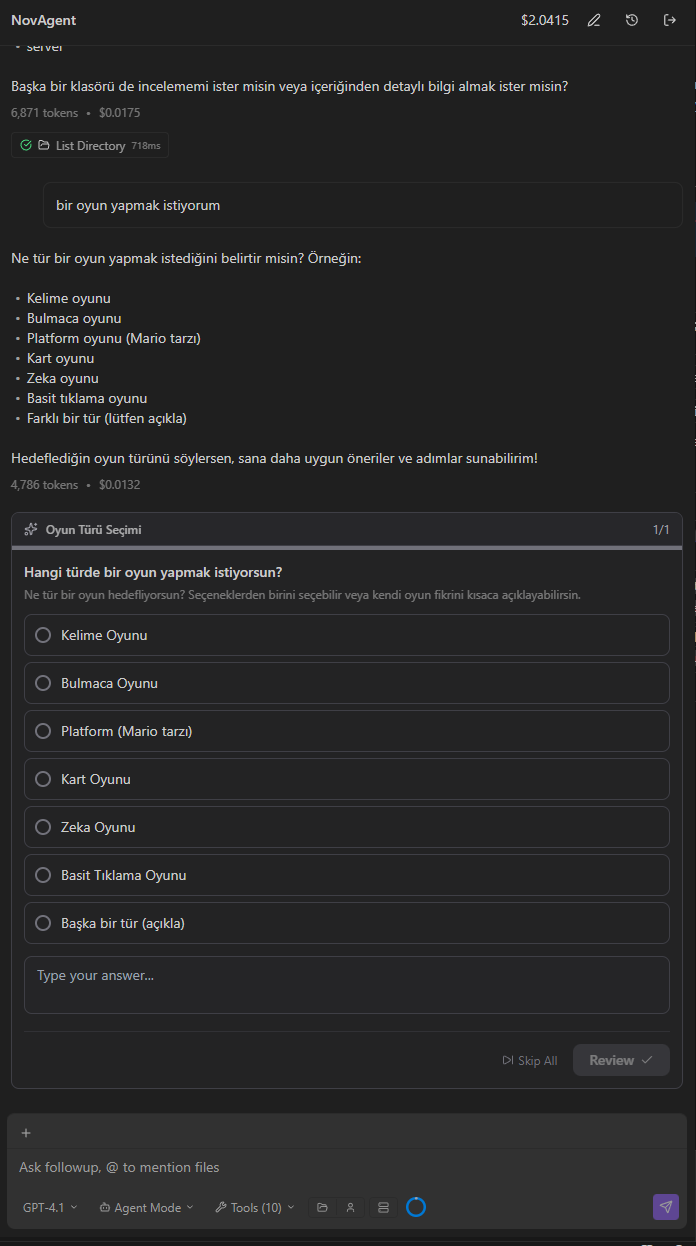Image resolution: width=696 pixels, height=1246 pixels.
Task: Expand the Agent Mode dropdown
Action: [x=147, y=1208]
